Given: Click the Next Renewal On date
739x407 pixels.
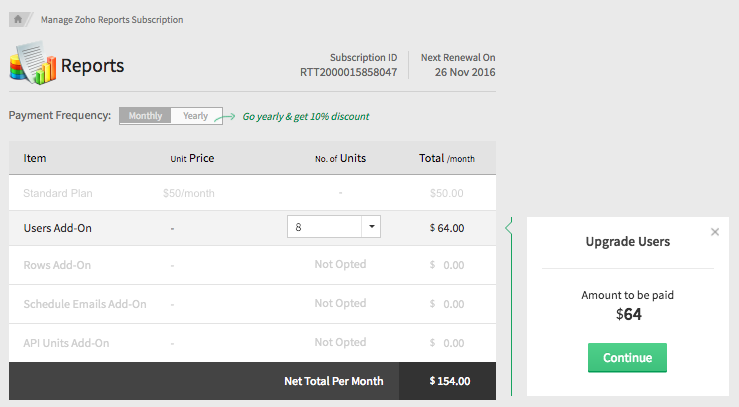Looking at the screenshot, I should [x=465, y=72].
